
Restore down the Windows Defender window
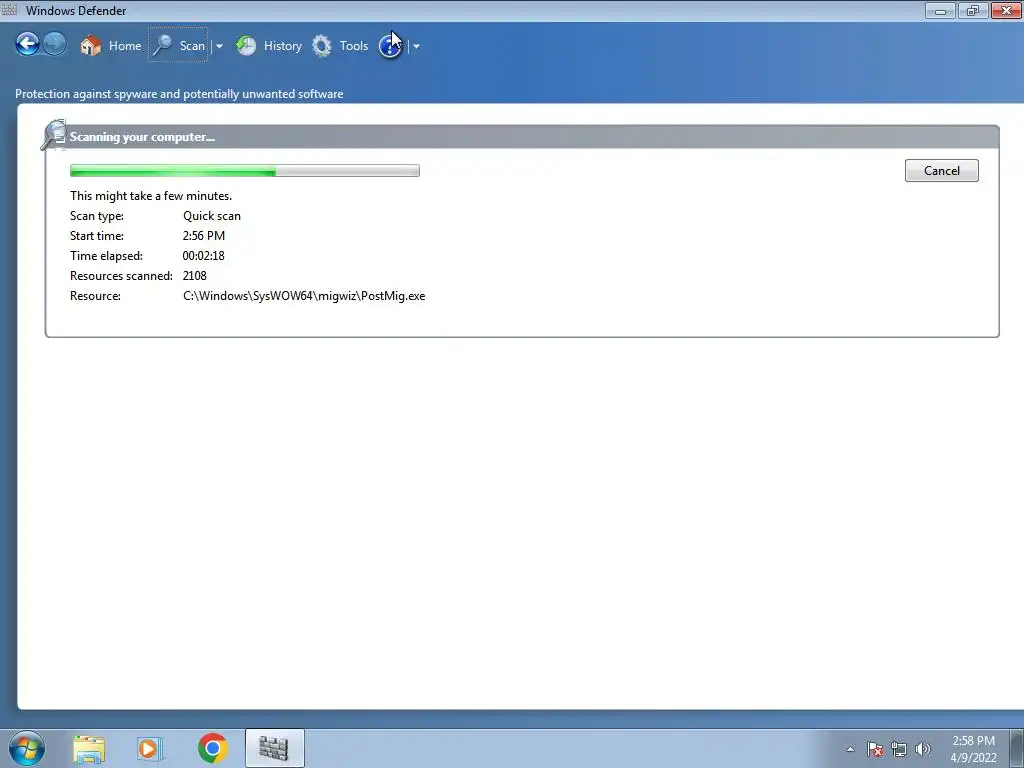[973, 10]
